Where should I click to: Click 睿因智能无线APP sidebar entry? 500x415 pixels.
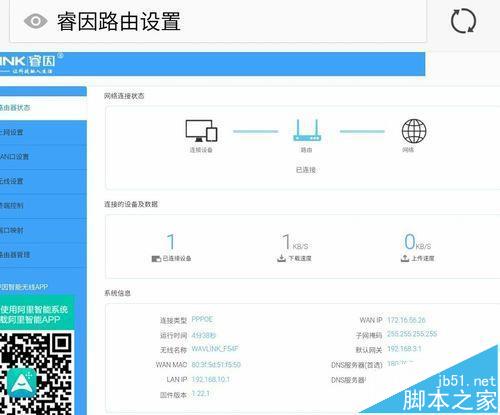(24, 287)
